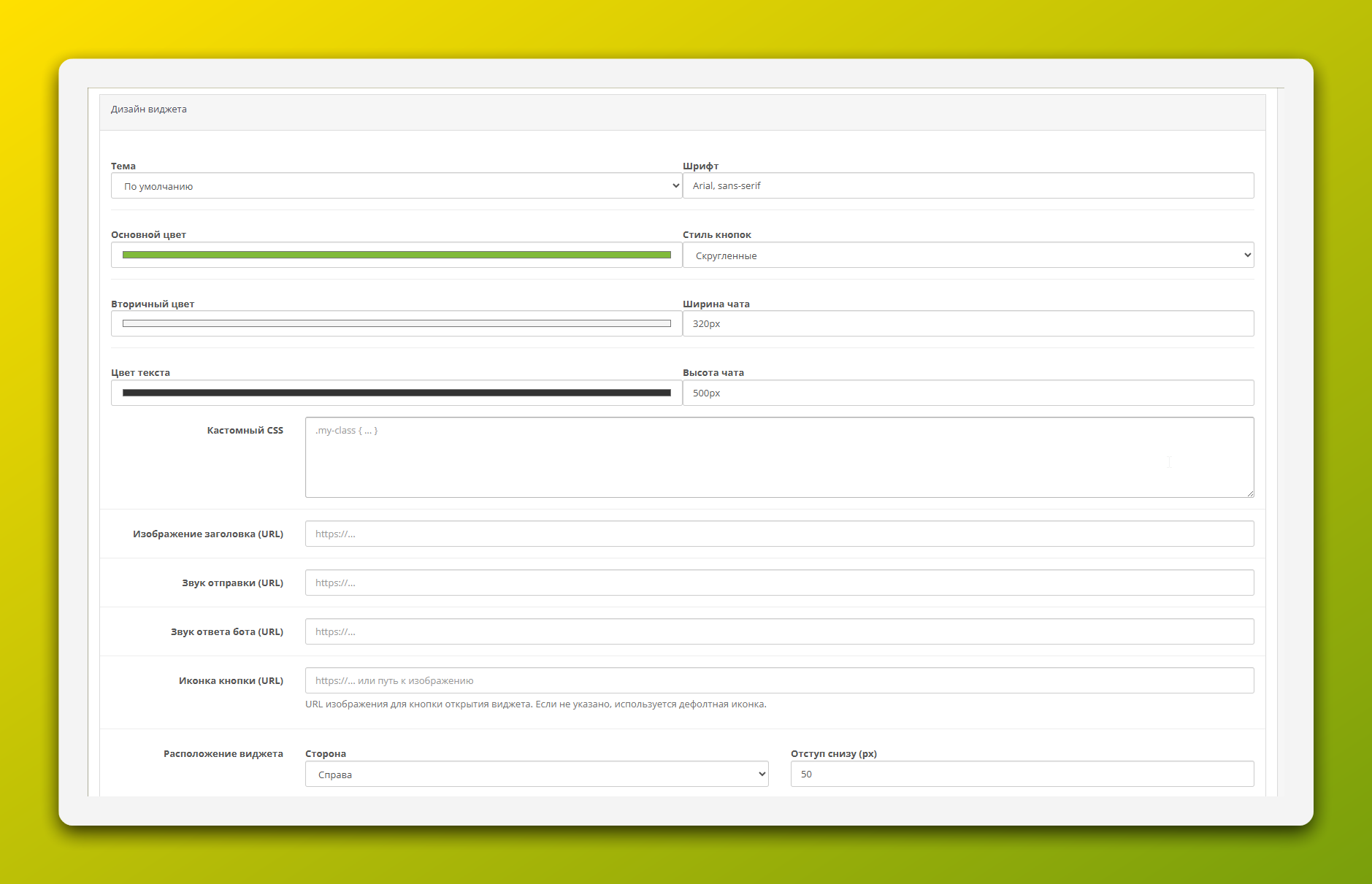1372x884 pixels.
Task: Click the Шрифт font input field
Action: [967, 186]
